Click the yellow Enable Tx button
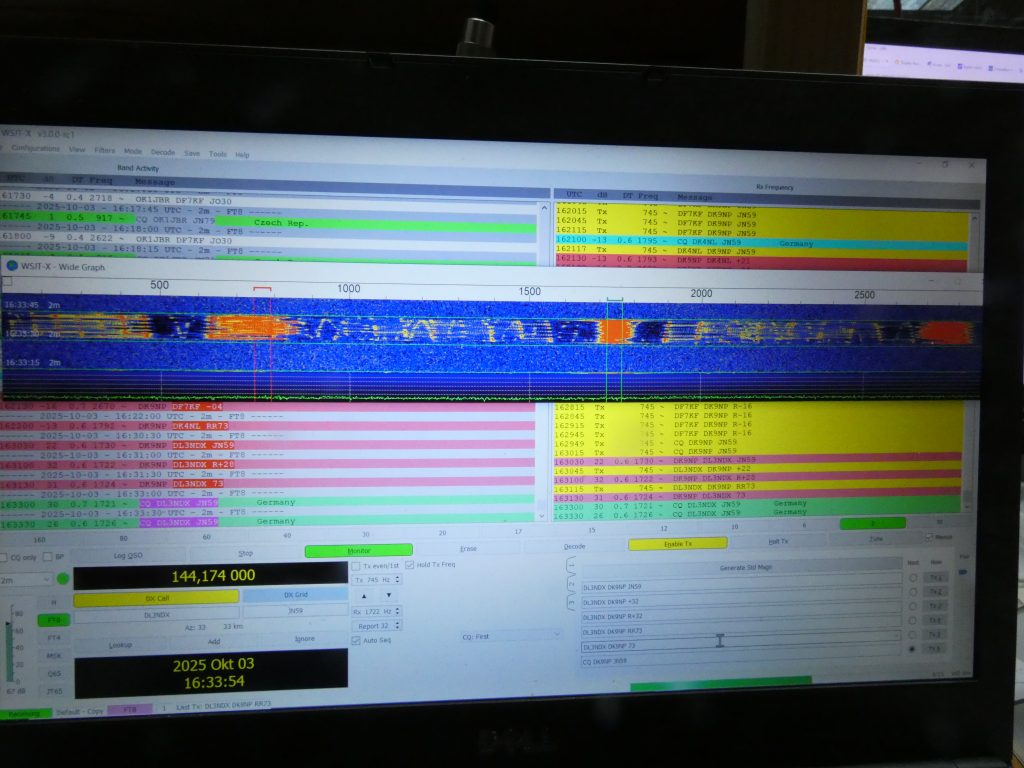 coord(663,543)
